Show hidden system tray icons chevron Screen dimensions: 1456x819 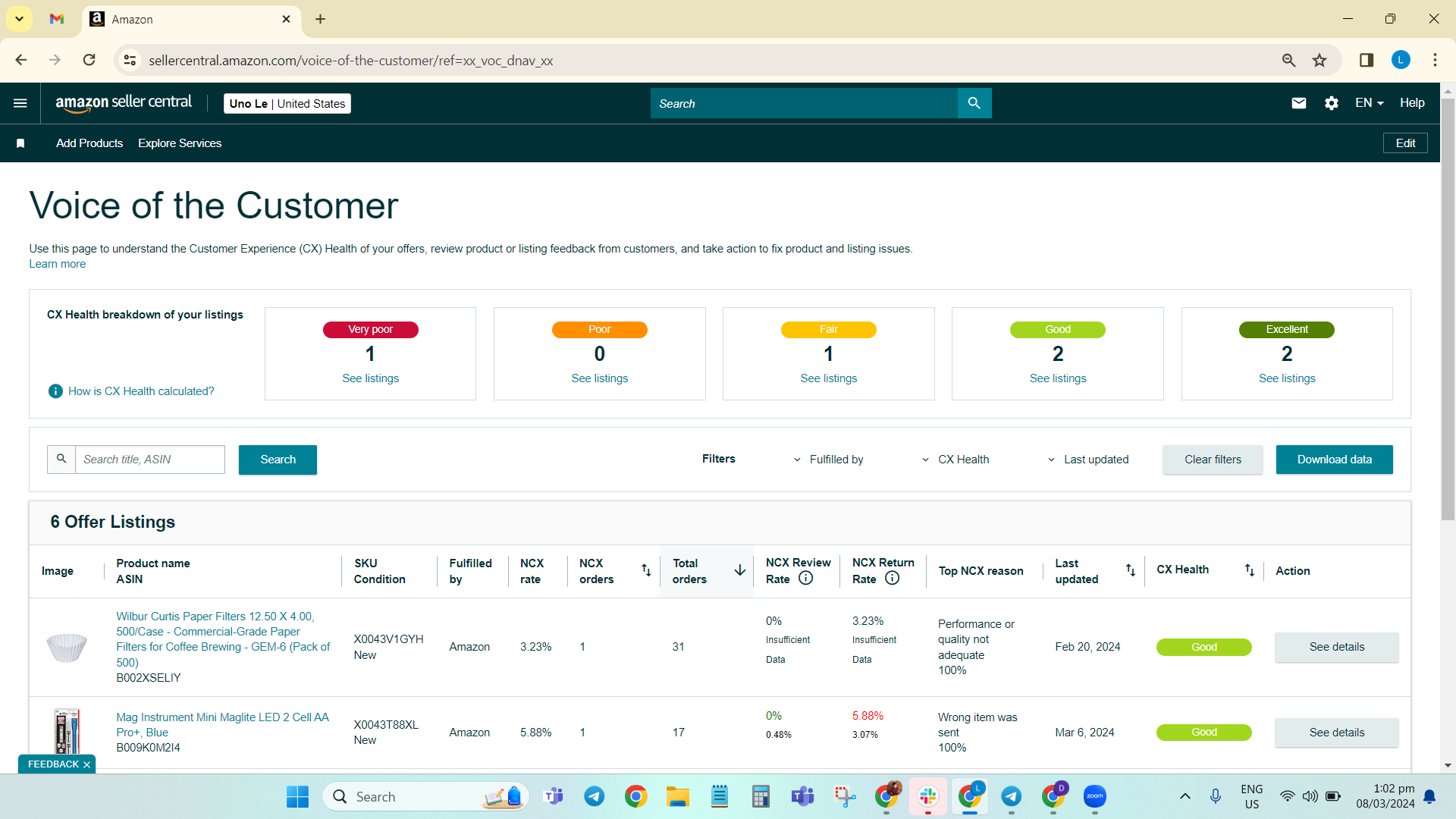tap(1185, 796)
